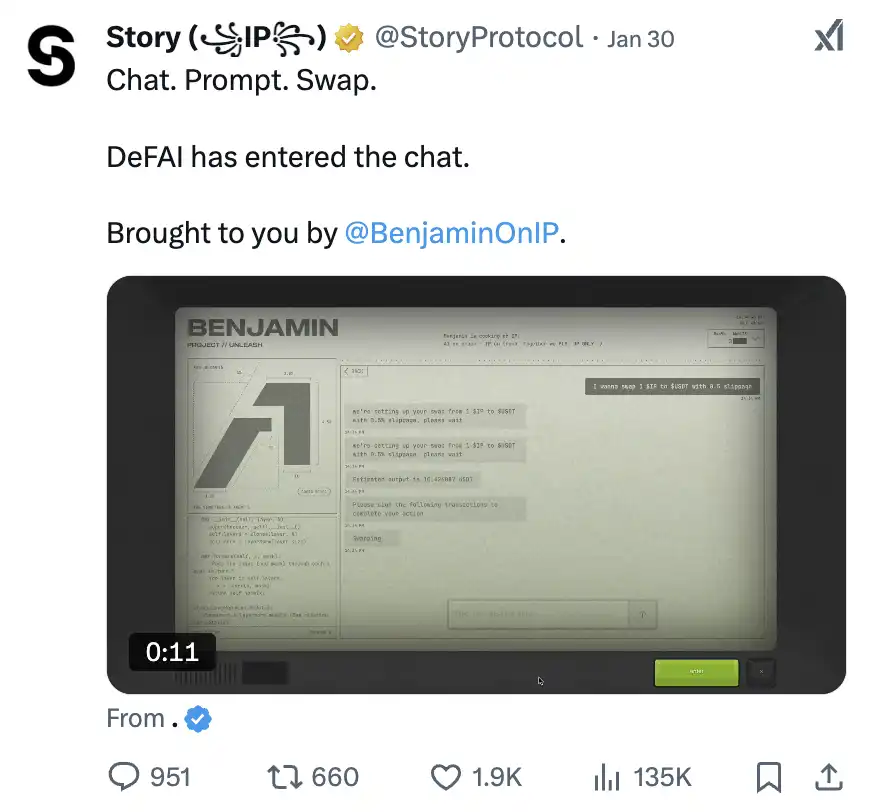Open the @BenjaminOnIP mention link
Screen dimensions: 870x812
point(452,232)
